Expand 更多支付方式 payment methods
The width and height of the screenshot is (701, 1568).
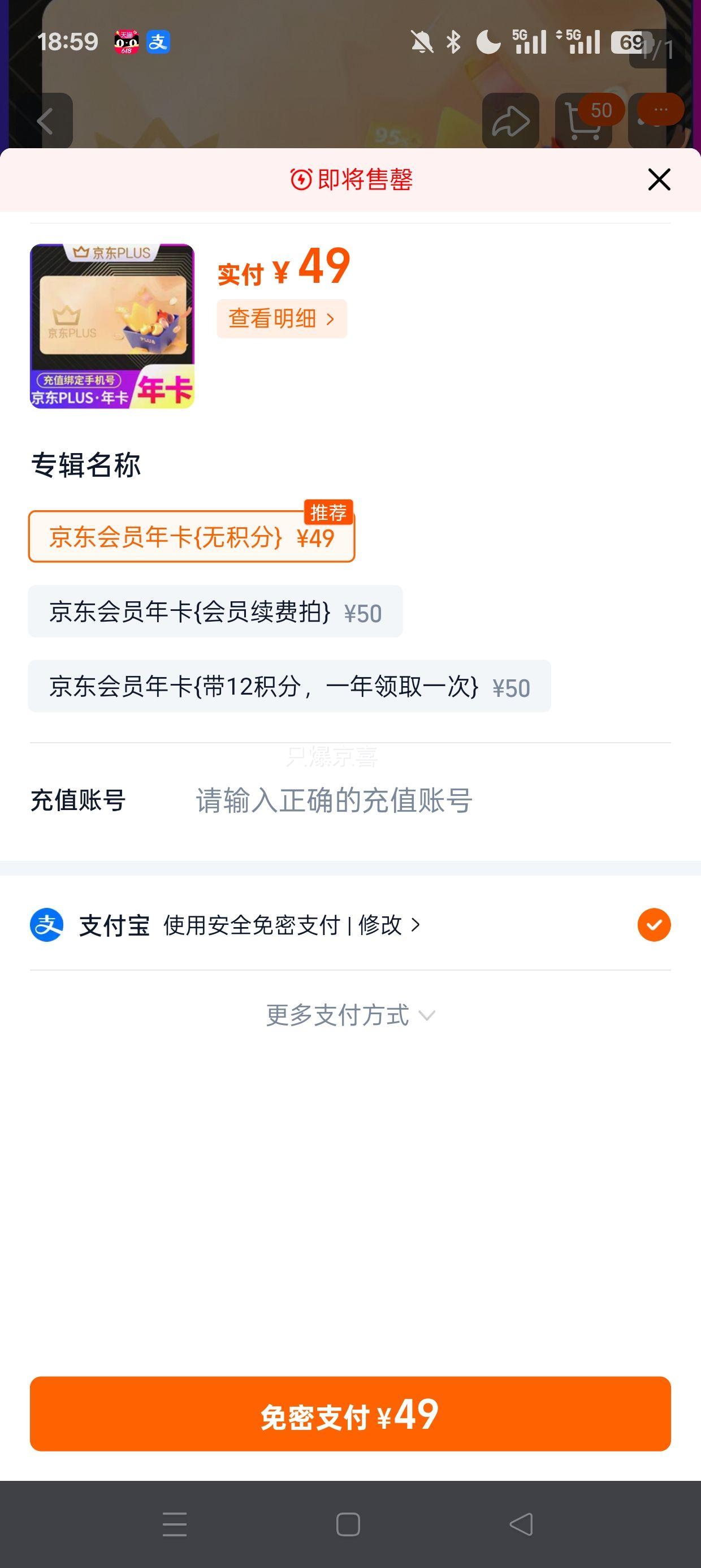pos(350,1015)
